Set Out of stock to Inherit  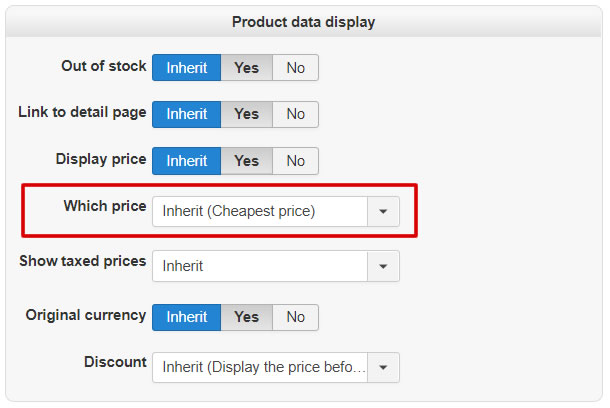[x=186, y=68]
